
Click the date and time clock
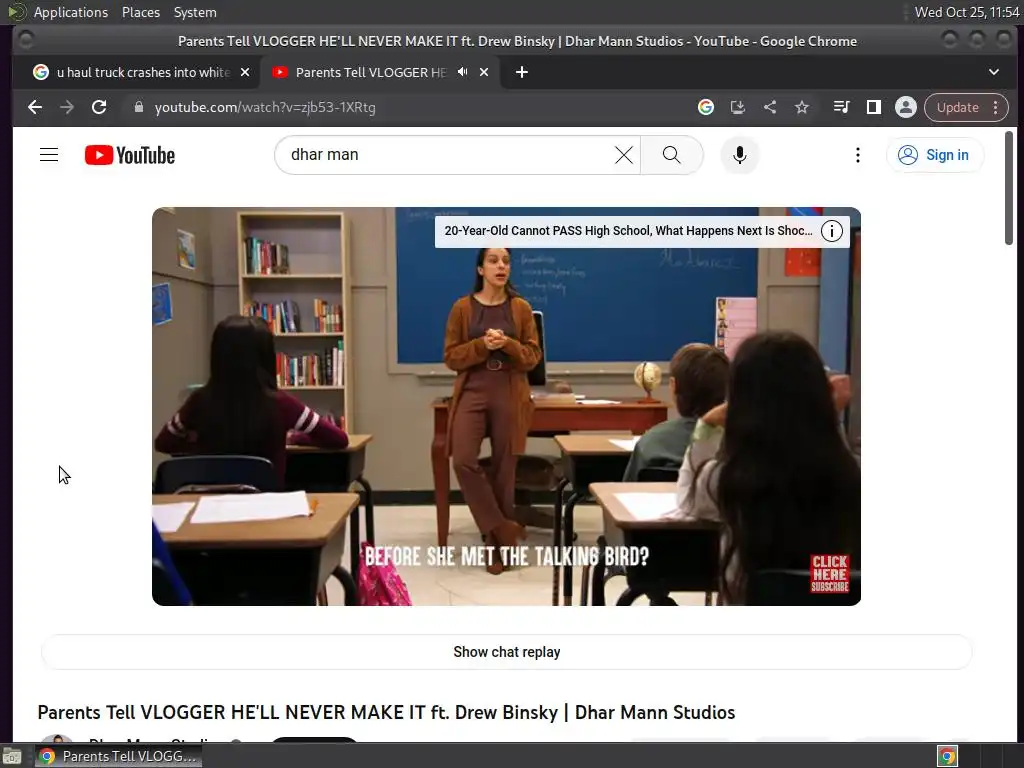[x=967, y=12]
